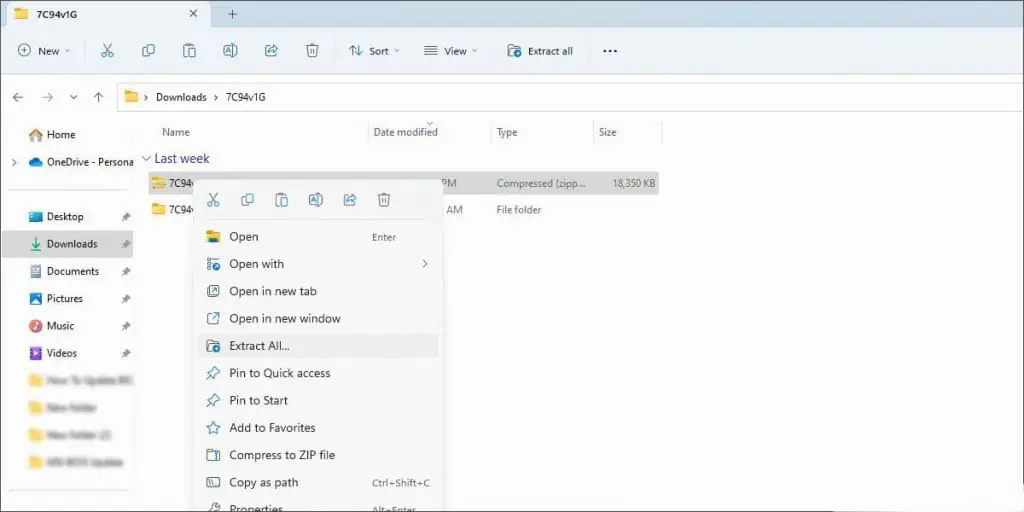The width and height of the screenshot is (1024, 512).
Task: Click Rename icon in context menu
Action: [x=315, y=200]
